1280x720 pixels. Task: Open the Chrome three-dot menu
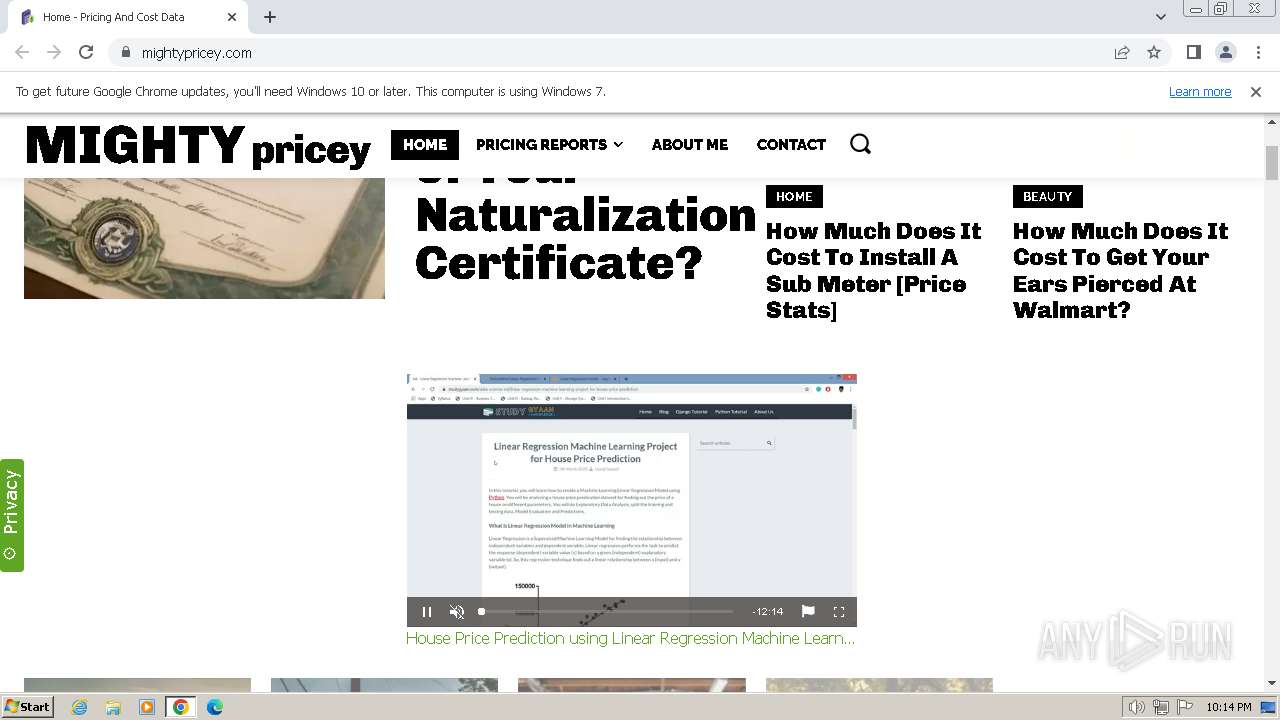[1258, 53]
